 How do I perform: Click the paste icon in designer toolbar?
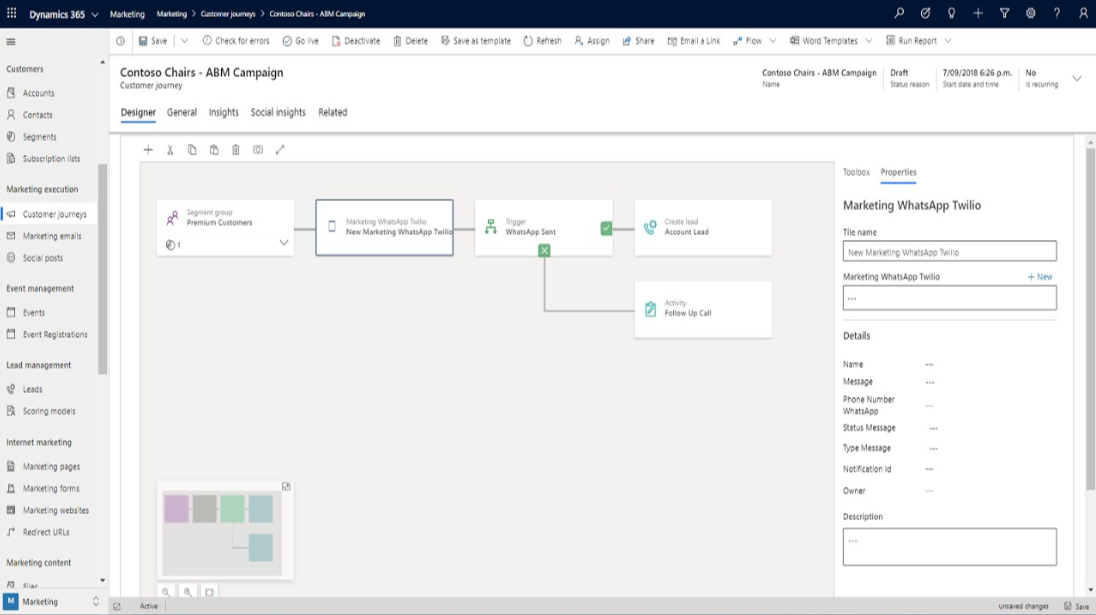[x=214, y=150]
